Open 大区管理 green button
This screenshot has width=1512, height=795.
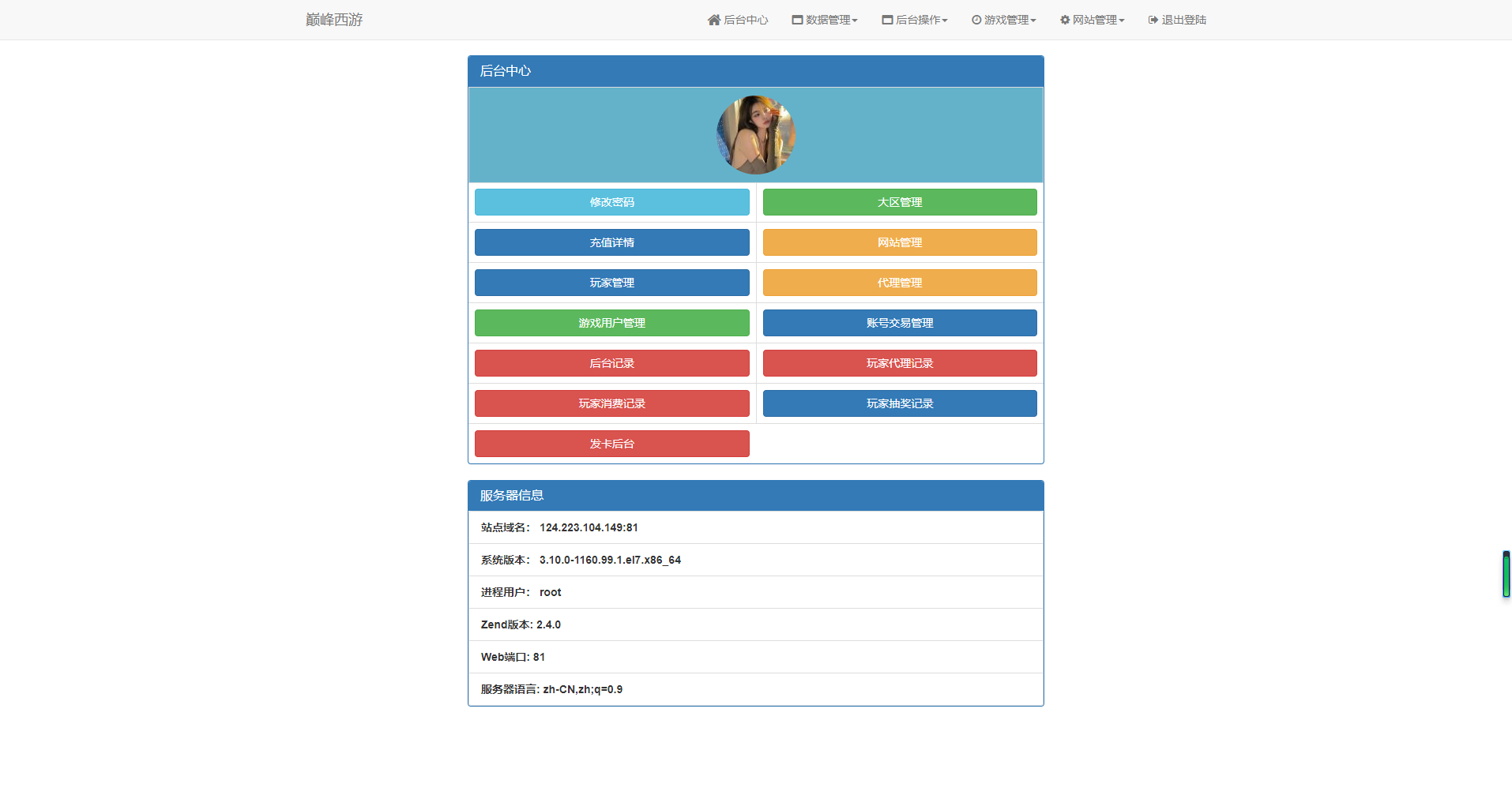tap(900, 202)
